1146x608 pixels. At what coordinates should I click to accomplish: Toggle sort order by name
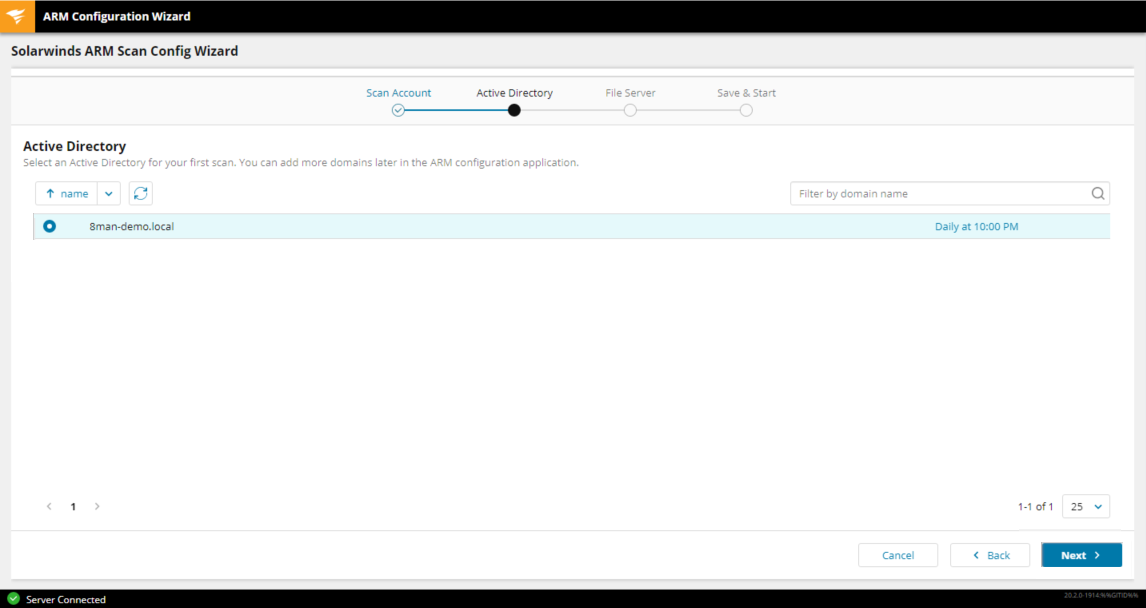click(67, 194)
